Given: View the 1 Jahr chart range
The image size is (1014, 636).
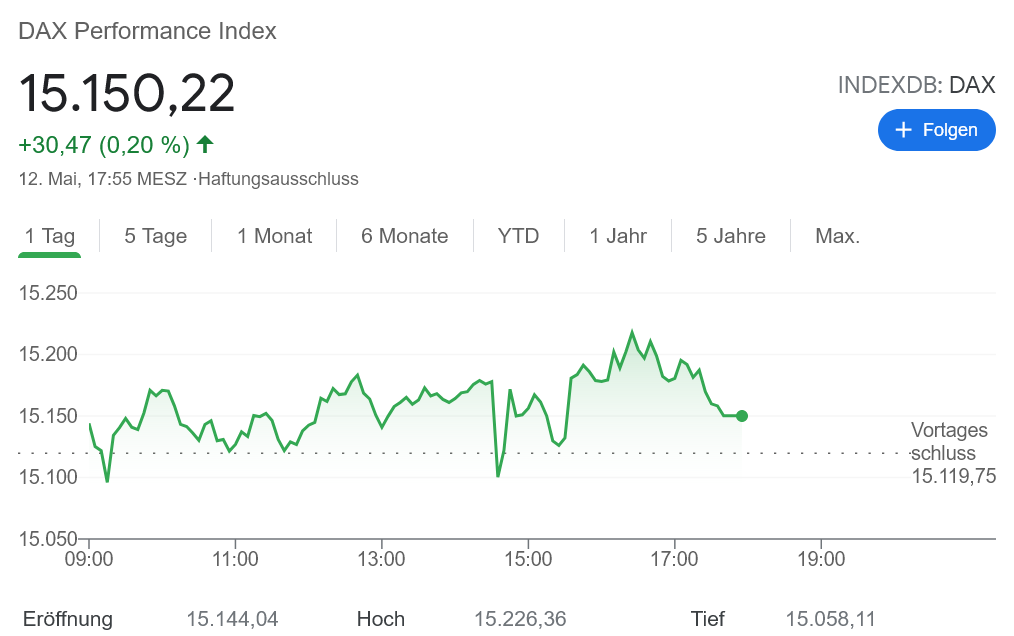Looking at the screenshot, I should point(618,236).
